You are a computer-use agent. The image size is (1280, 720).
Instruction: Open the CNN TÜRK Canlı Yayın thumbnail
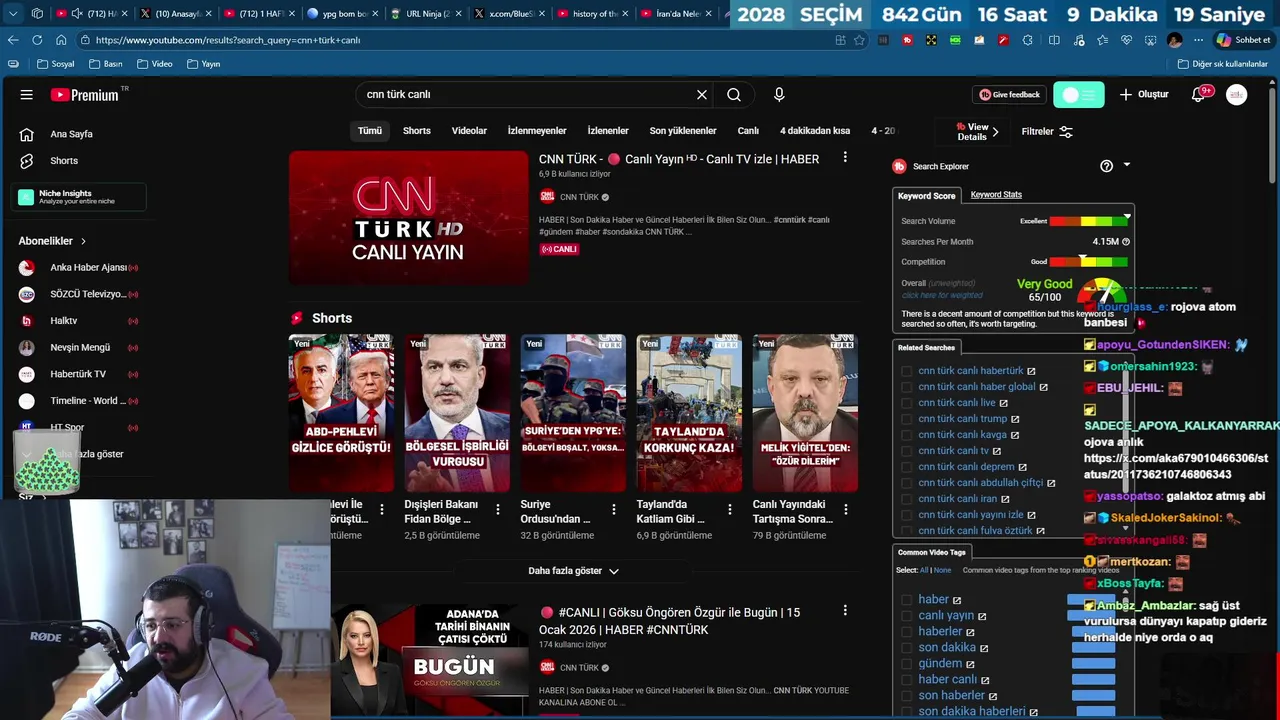408,218
